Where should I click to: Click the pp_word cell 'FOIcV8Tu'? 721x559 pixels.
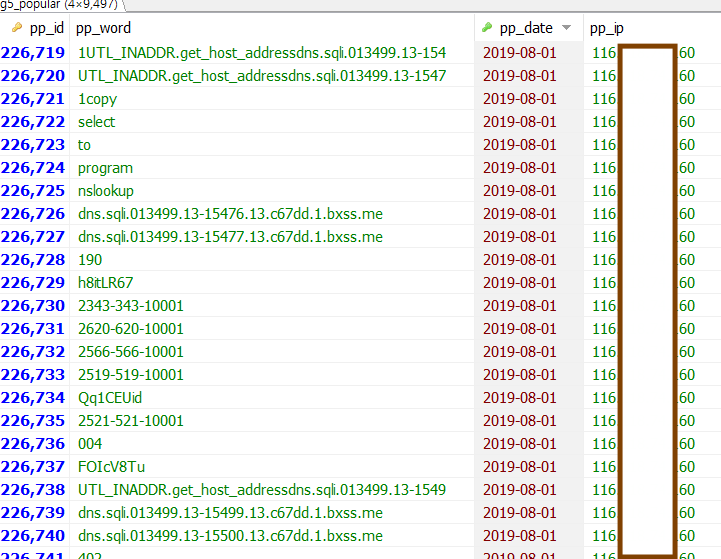coord(272,467)
